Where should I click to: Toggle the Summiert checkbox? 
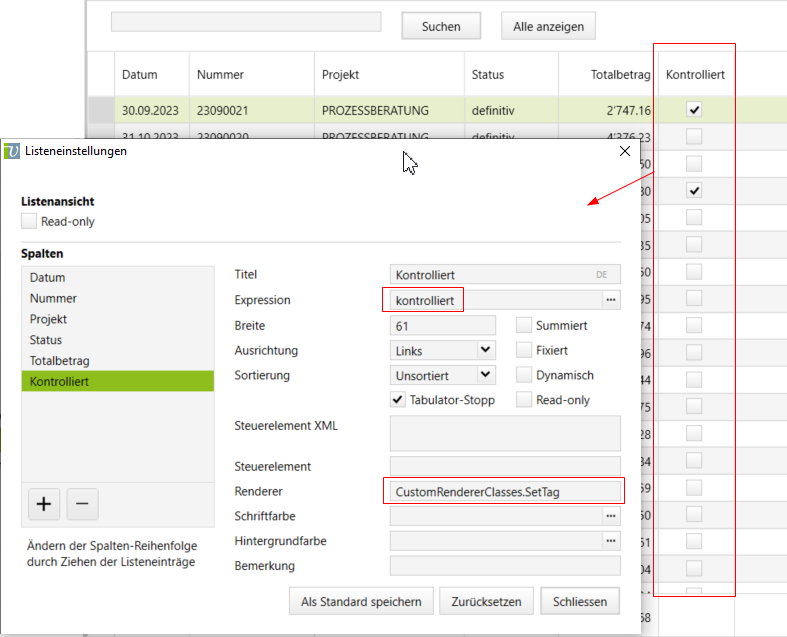[x=524, y=325]
